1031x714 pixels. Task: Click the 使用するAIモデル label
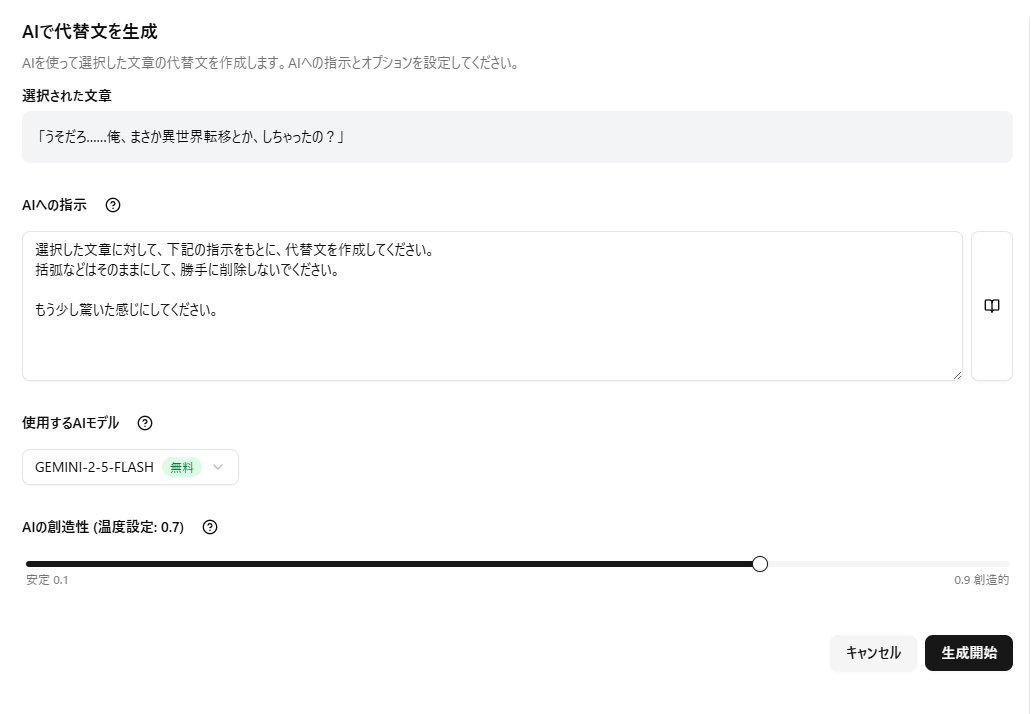[x=70, y=423]
